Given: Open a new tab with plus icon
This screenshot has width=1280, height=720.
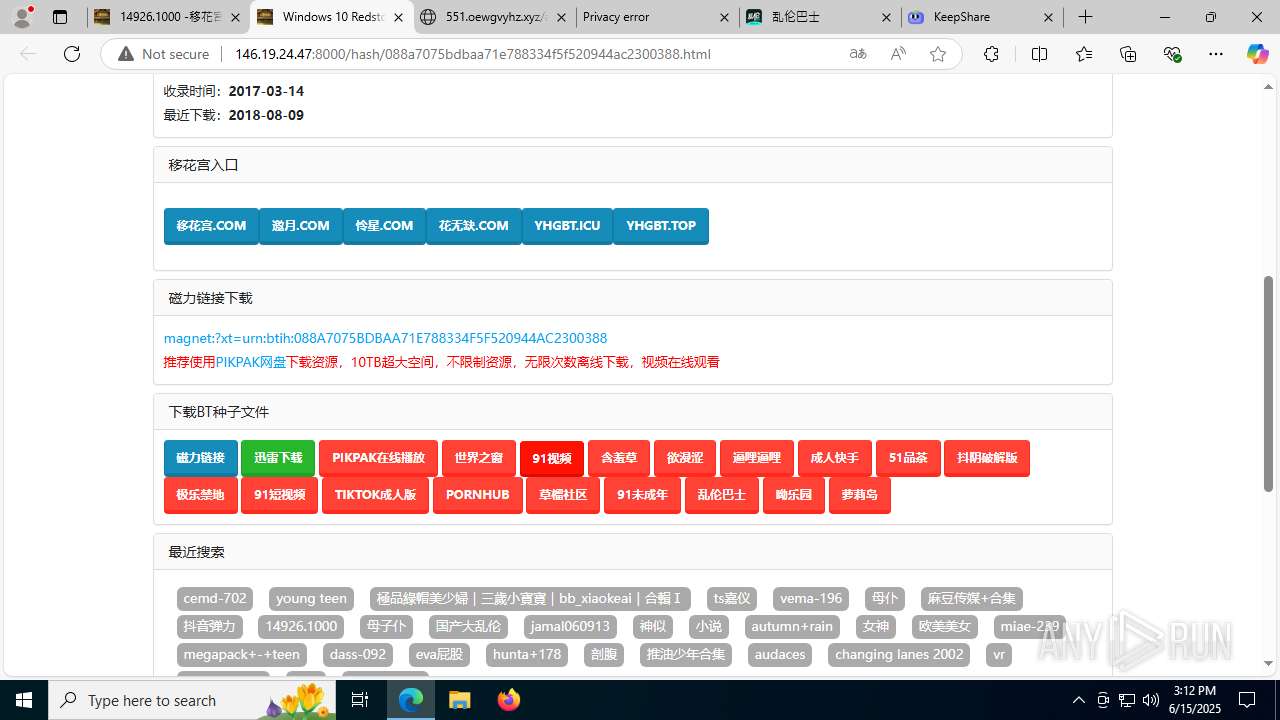Looking at the screenshot, I should pos(1085,17).
